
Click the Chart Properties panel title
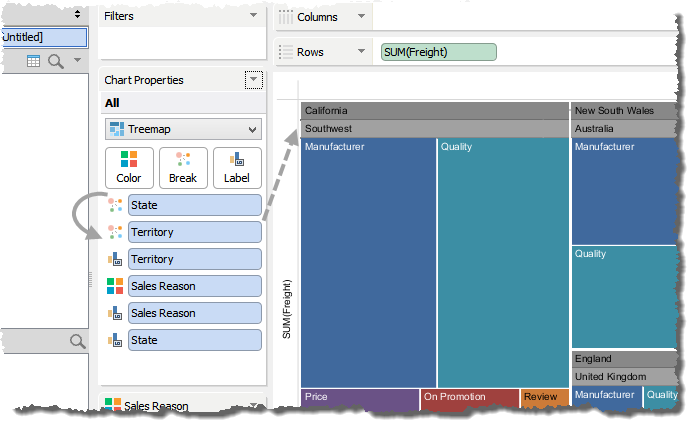[x=144, y=80]
